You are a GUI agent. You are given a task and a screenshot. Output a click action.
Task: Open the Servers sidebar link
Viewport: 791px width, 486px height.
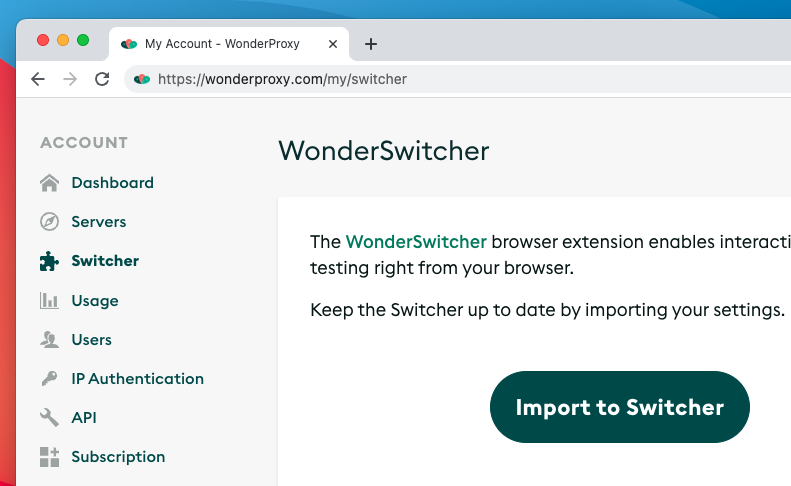point(99,222)
